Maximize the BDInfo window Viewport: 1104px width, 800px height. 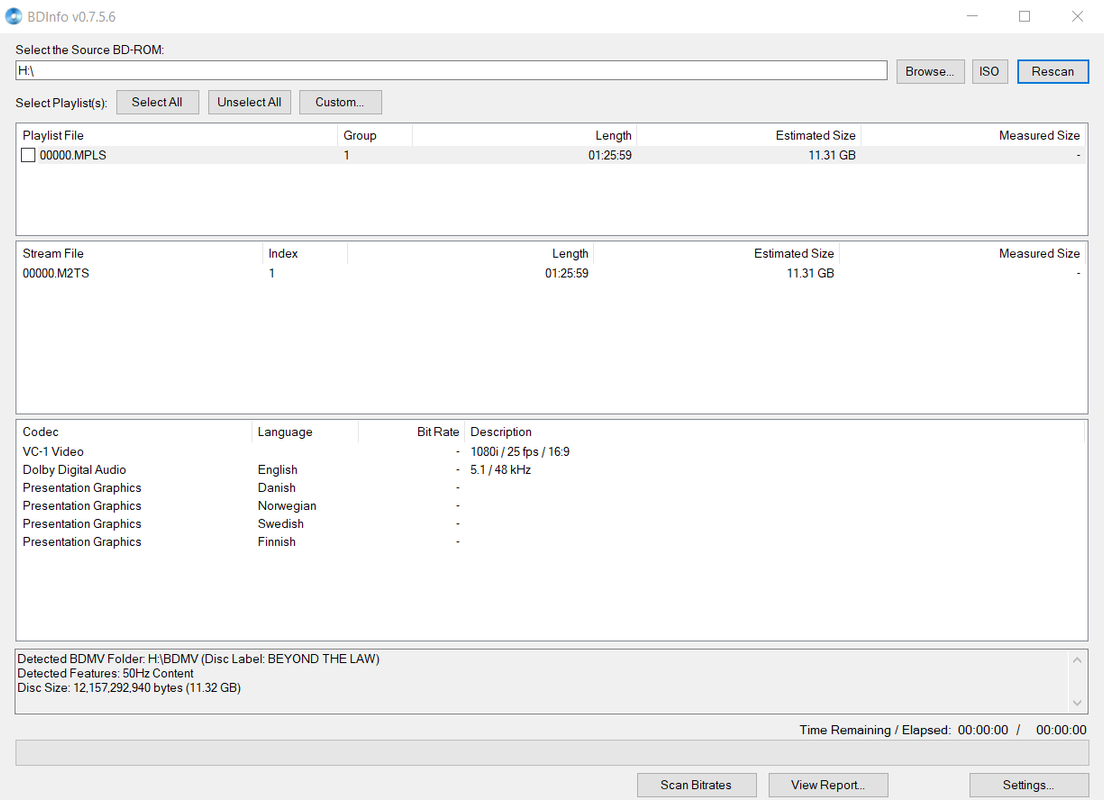pos(1024,16)
